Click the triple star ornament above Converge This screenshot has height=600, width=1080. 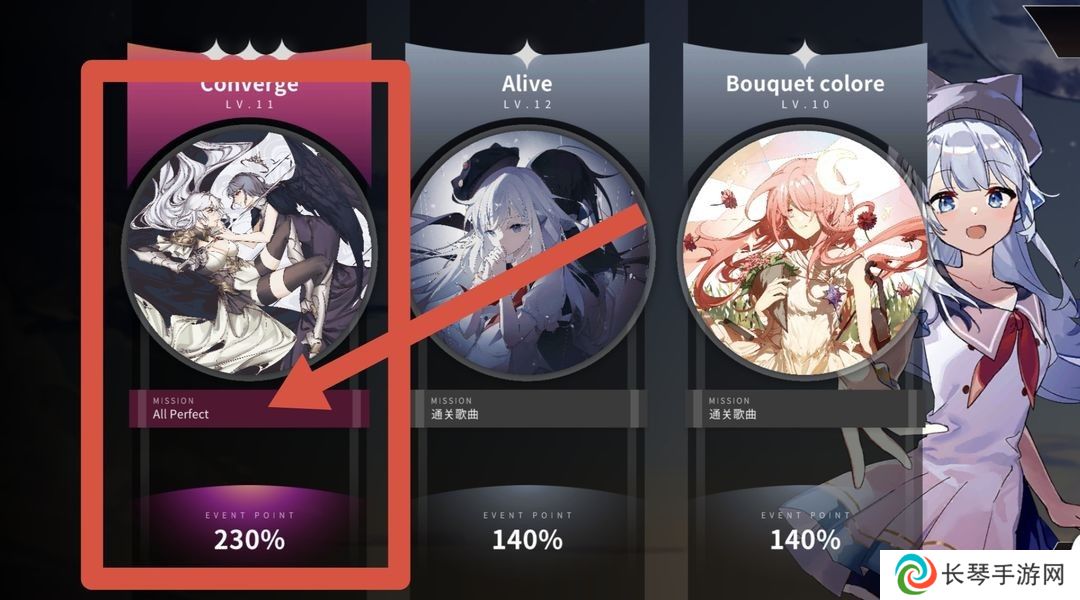coord(249,50)
